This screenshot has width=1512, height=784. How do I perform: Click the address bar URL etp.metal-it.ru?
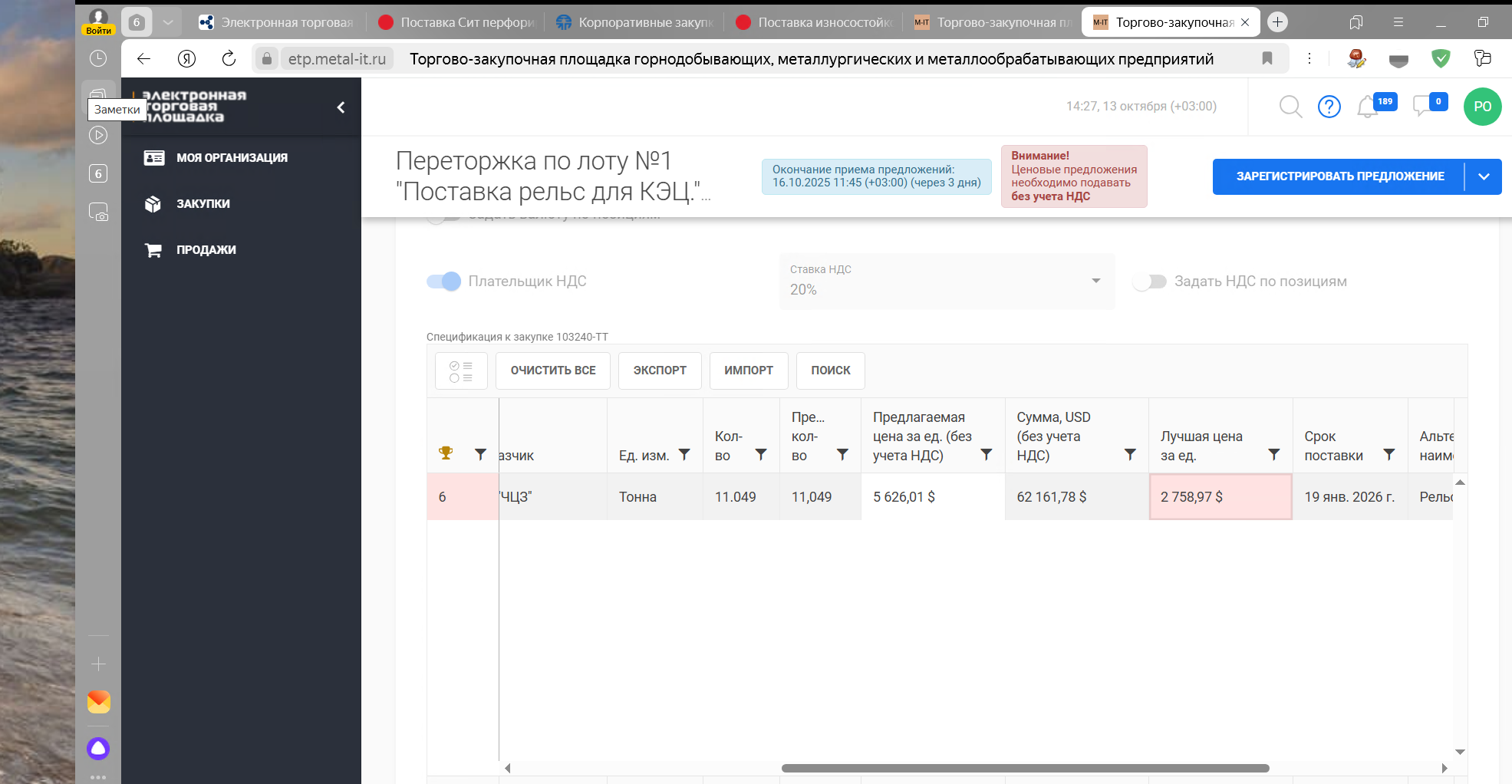tap(337, 59)
